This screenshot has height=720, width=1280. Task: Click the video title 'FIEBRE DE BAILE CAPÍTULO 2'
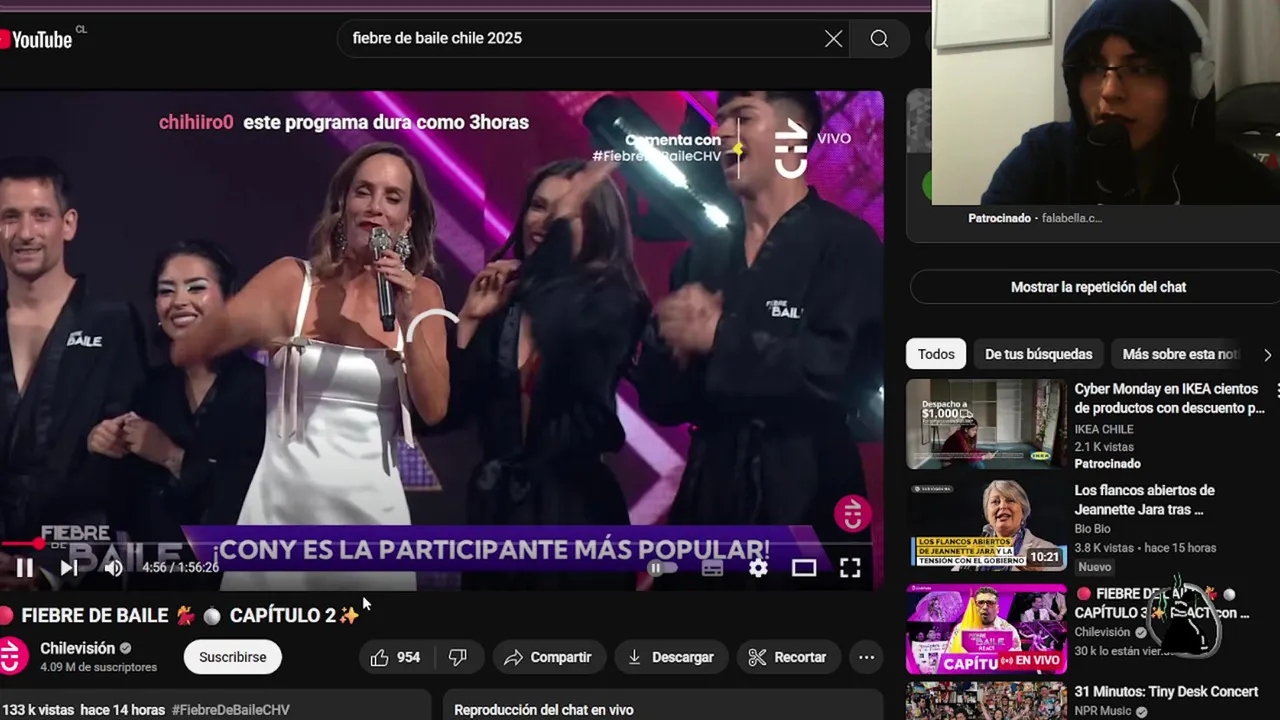pos(180,616)
